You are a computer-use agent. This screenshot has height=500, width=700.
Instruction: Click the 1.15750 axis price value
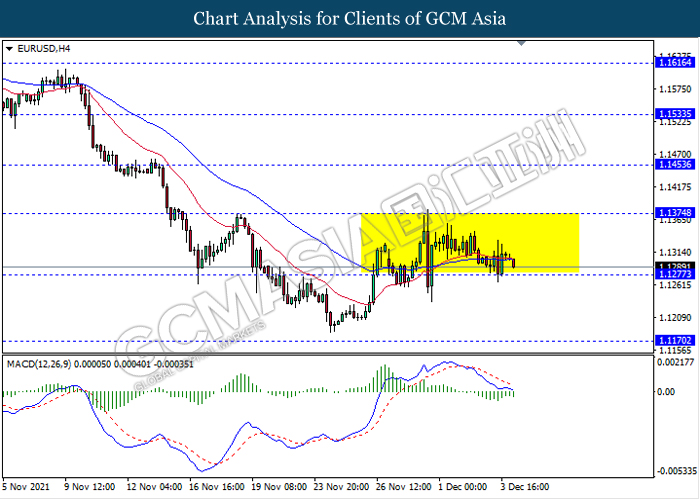675,89
